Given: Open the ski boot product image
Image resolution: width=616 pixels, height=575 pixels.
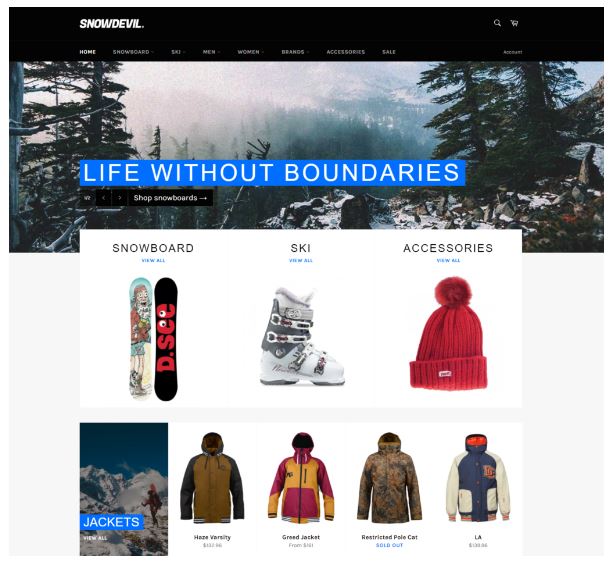Looking at the screenshot, I should coord(302,336).
